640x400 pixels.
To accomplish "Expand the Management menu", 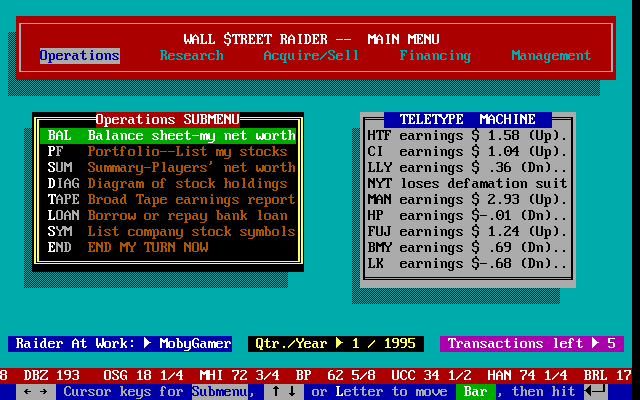I will [551, 56].
